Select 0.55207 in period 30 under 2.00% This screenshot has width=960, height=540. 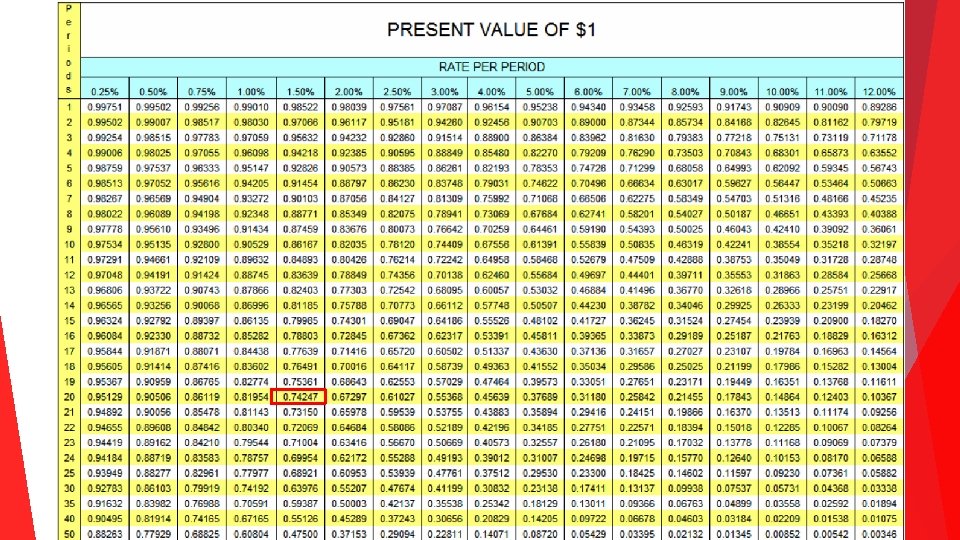[x=348, y=489]
